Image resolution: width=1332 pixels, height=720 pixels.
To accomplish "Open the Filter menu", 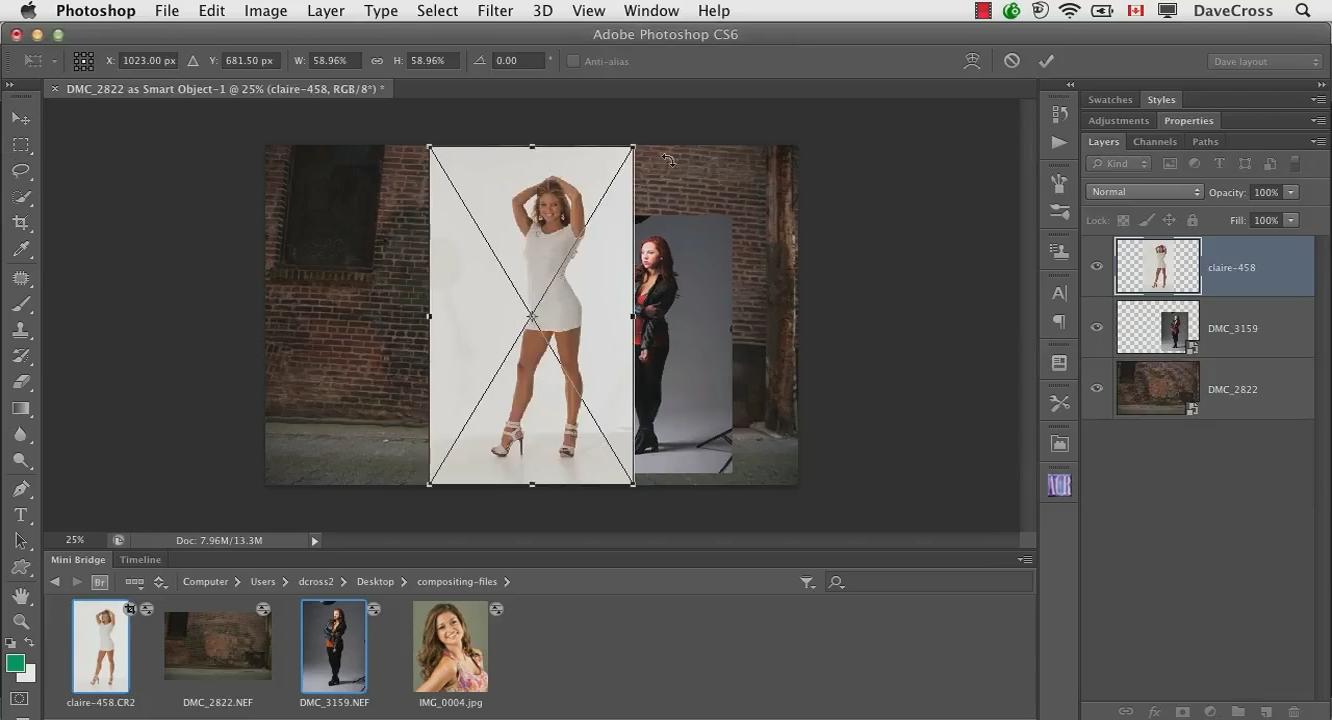I will click(495, 11).
